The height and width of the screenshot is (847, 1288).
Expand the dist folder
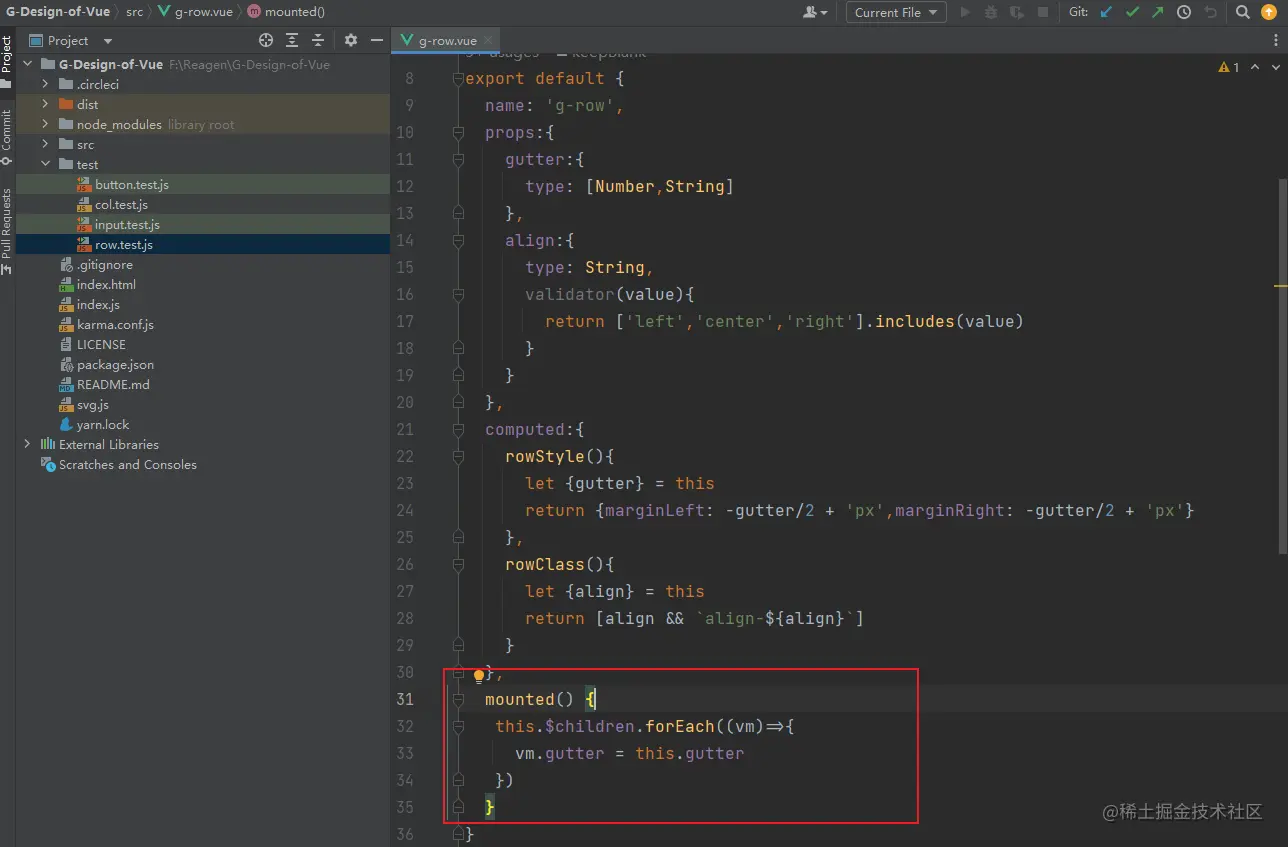45,104
